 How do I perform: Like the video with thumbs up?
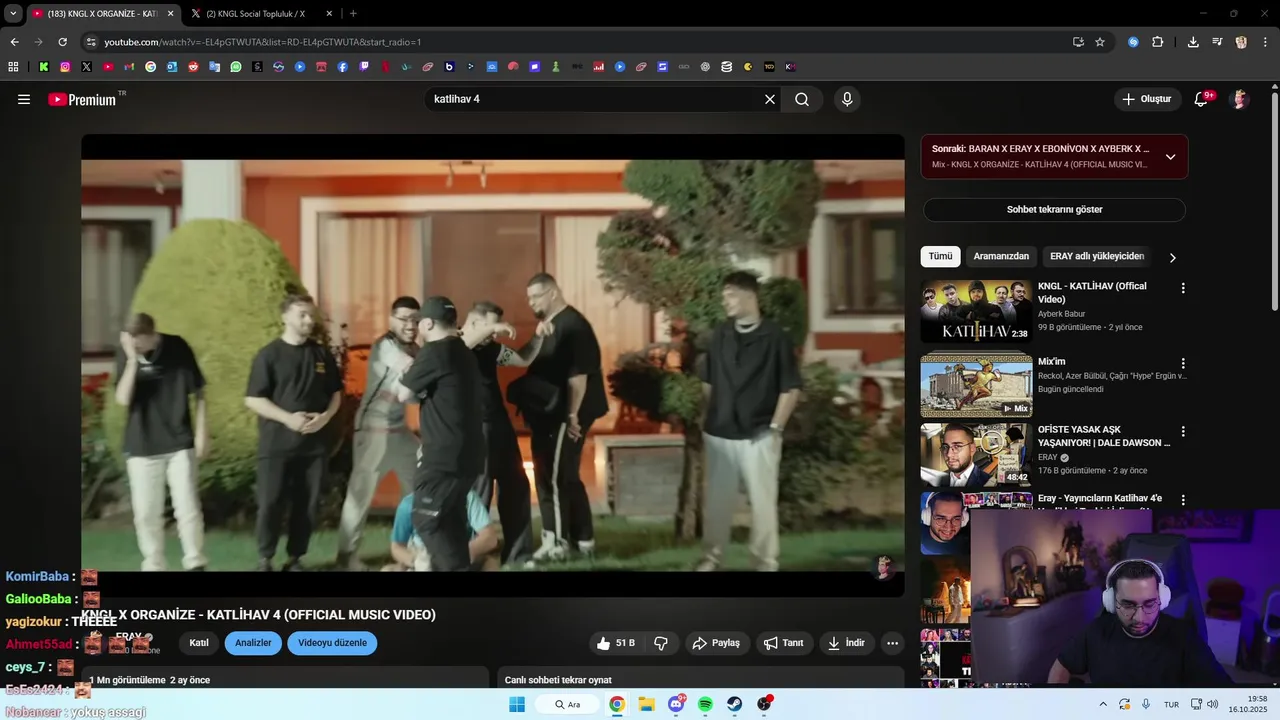coord(616,643)
